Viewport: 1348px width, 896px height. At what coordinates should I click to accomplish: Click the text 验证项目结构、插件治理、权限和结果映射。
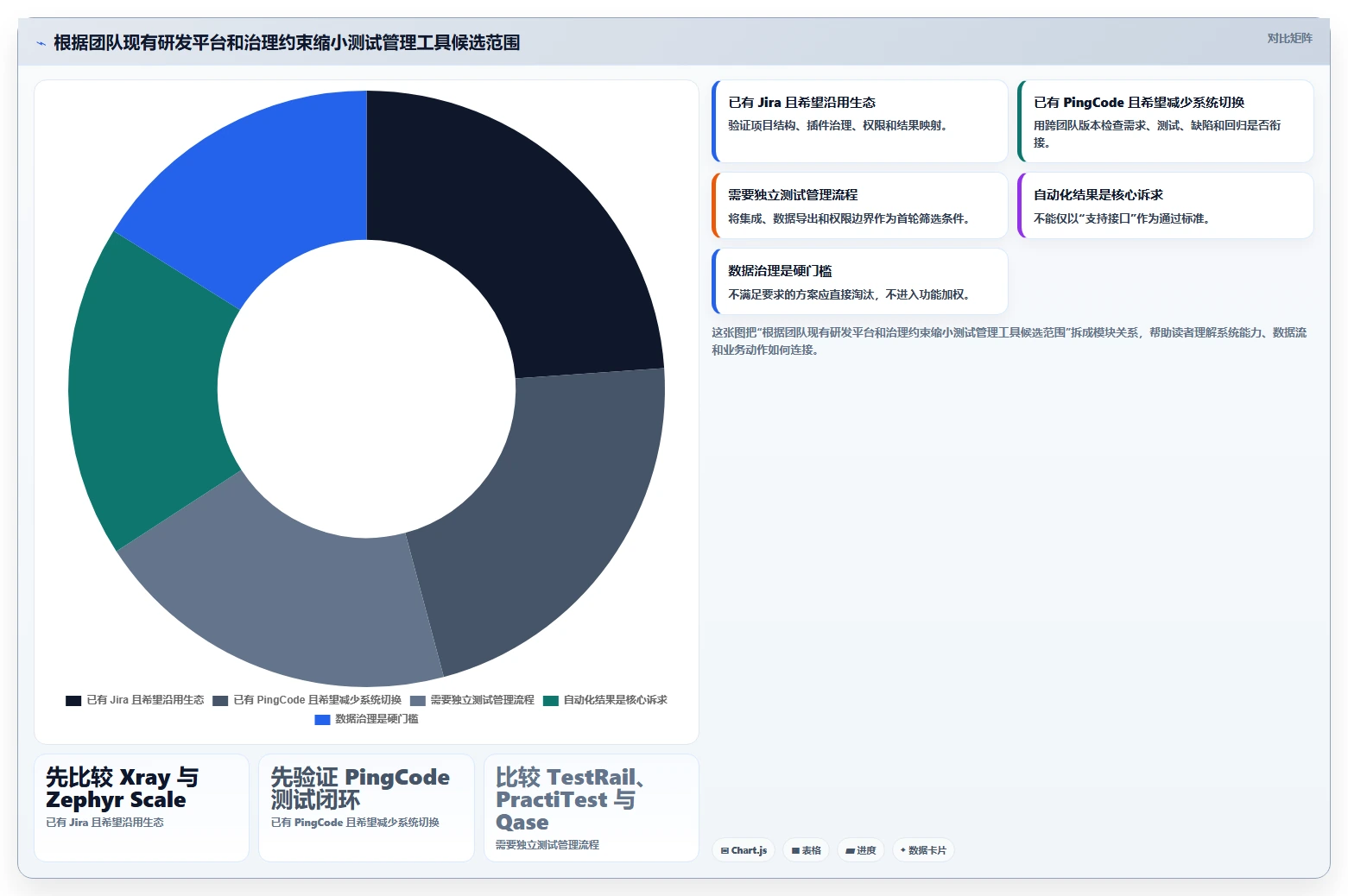pyautogui.click(x=839, y=125)
